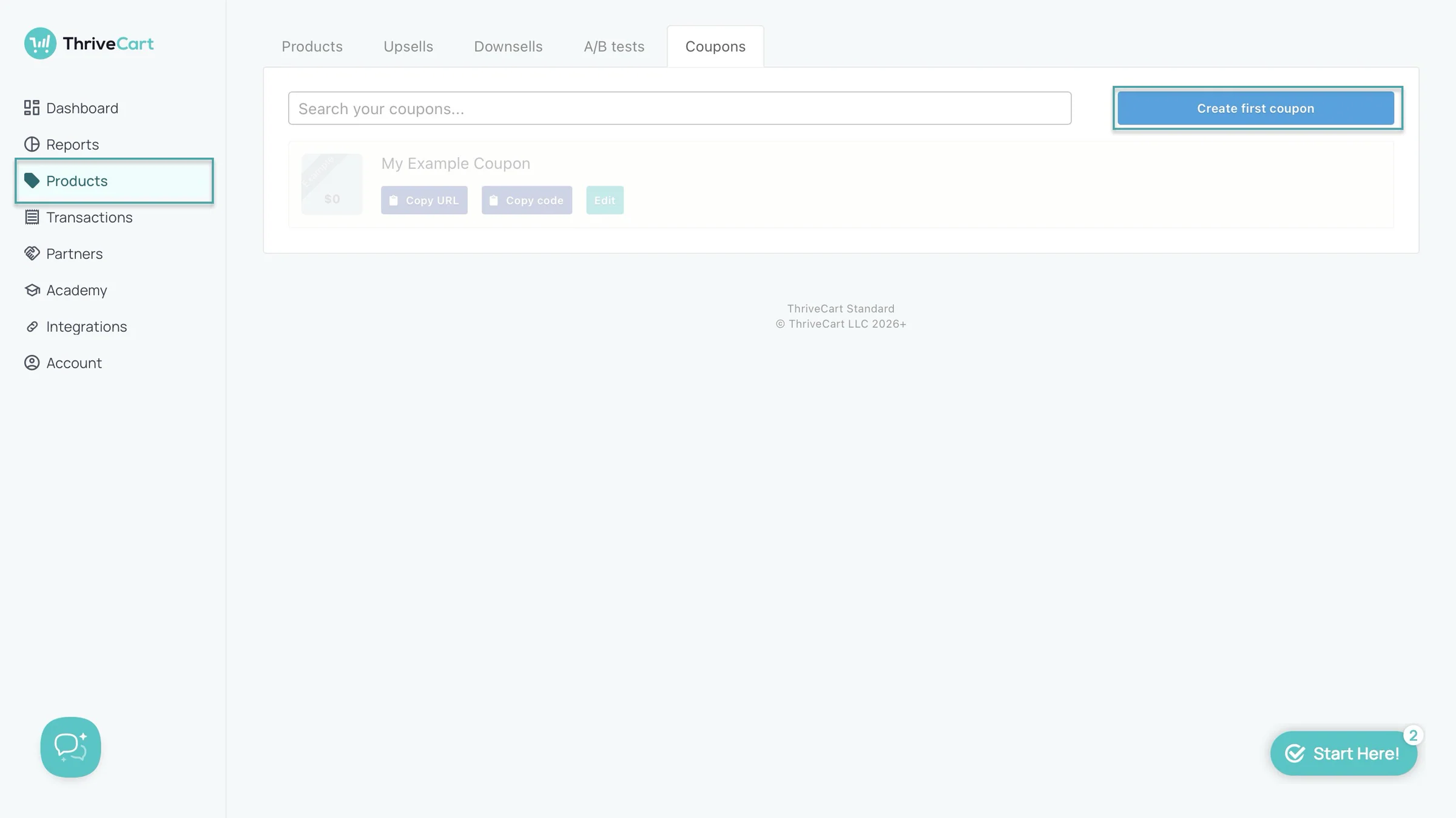
Task: Click the Account user icon
Action: tap(32, 363)
